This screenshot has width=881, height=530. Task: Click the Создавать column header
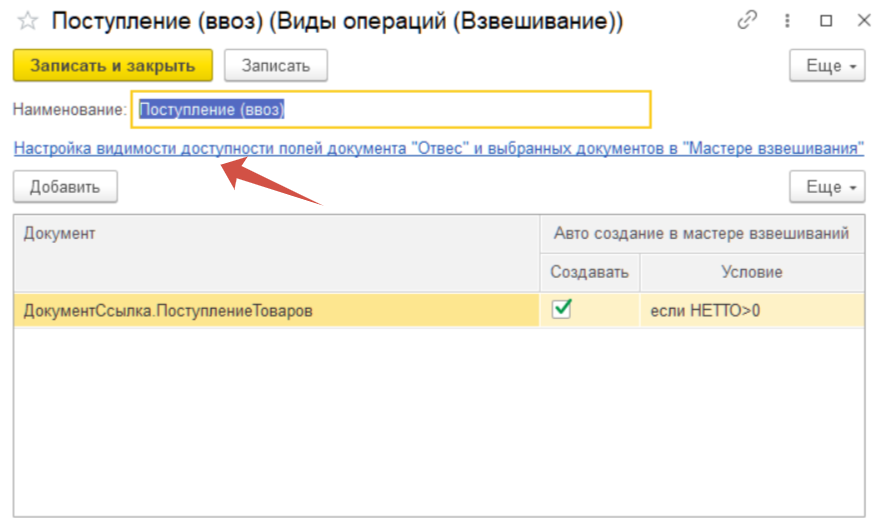click(590, 272)
